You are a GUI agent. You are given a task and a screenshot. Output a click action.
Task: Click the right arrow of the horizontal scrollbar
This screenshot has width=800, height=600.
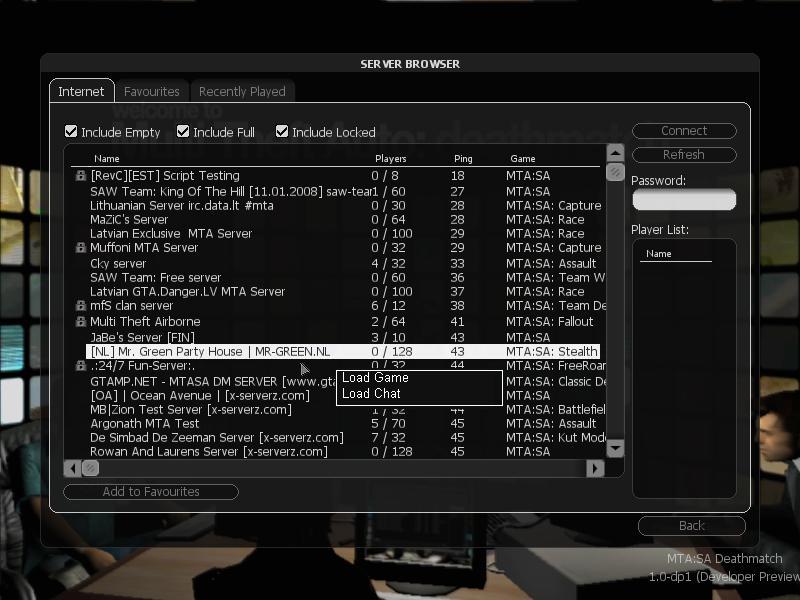(595, 468)
